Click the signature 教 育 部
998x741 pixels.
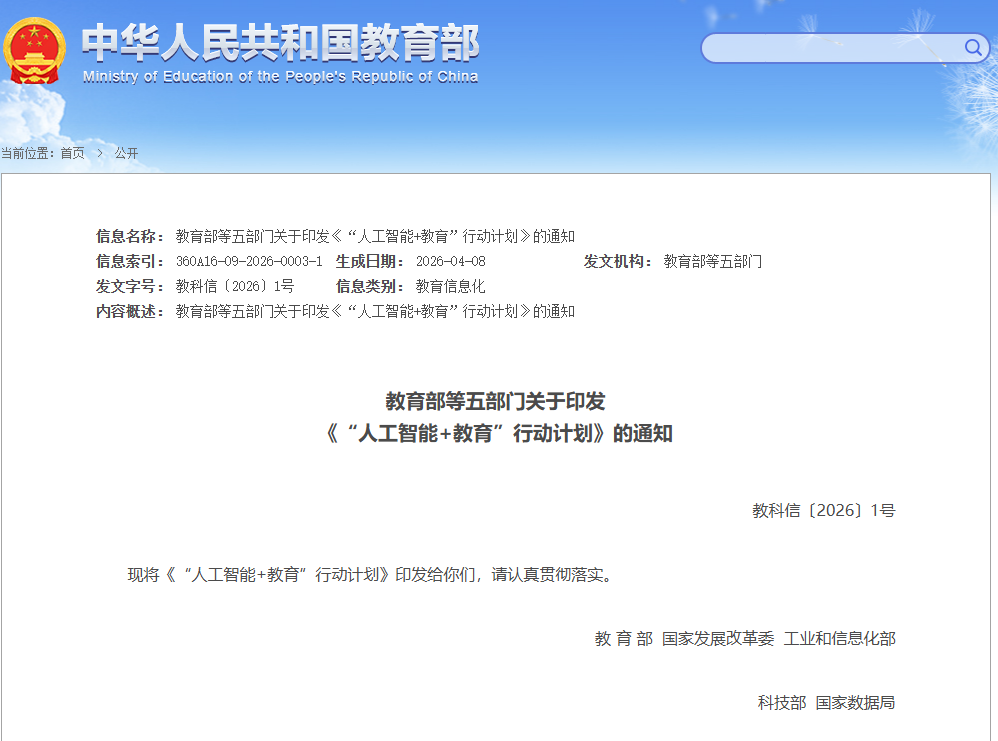click(x=624, y=639)
